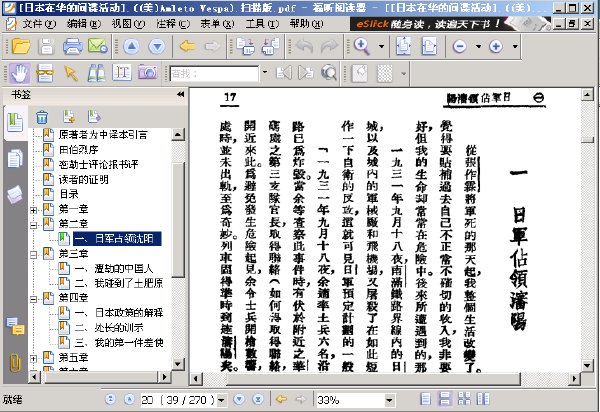The image size is (600, 412).
Task: Collapse the 第三章 bookmark node
Action: [x=34, y=255]
